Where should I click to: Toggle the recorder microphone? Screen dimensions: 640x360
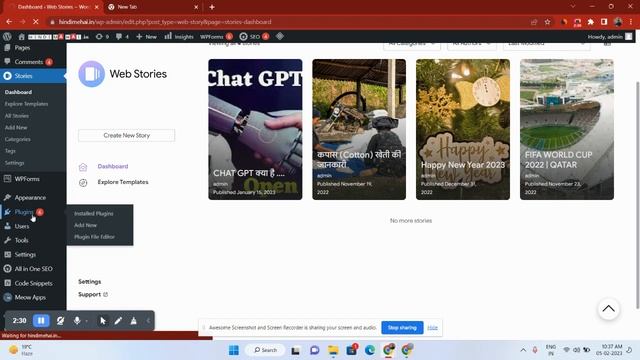[x=77, y=321]
